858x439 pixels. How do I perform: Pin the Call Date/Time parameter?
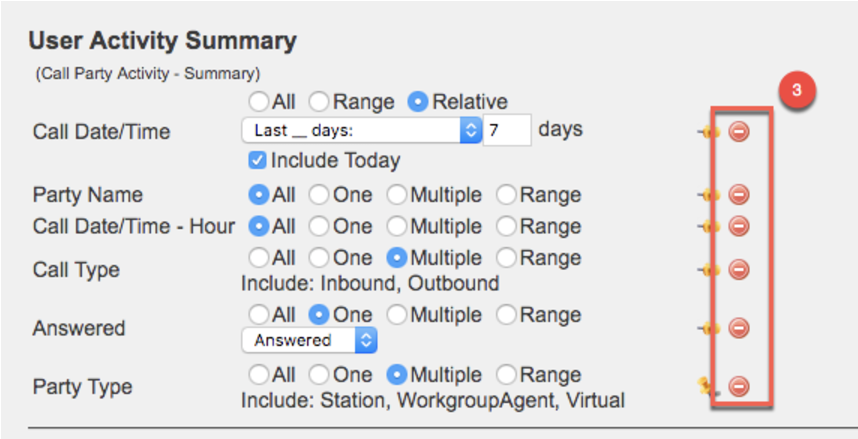pyautogui.click(x=711, y=131)
